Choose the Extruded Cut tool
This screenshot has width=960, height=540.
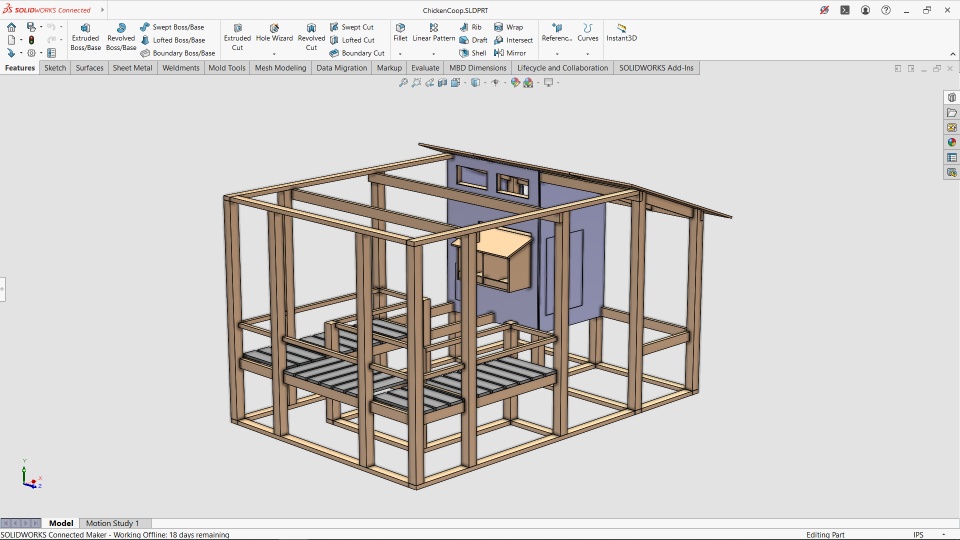237,37
